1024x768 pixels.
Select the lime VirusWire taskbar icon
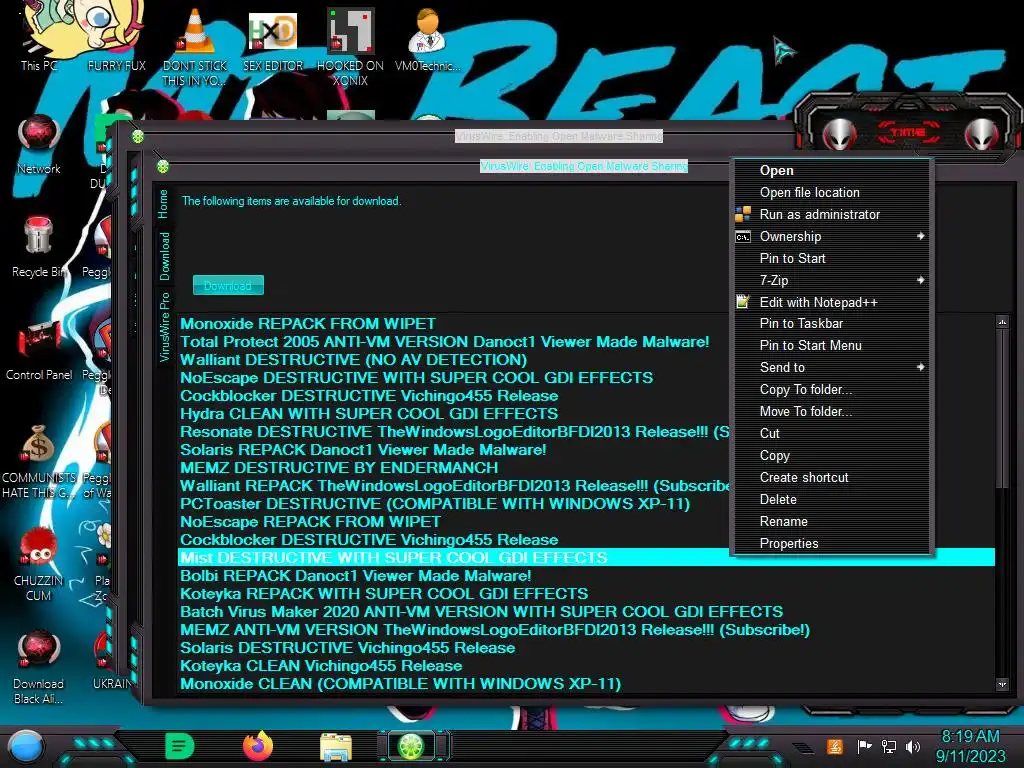(x=412, y=746)
